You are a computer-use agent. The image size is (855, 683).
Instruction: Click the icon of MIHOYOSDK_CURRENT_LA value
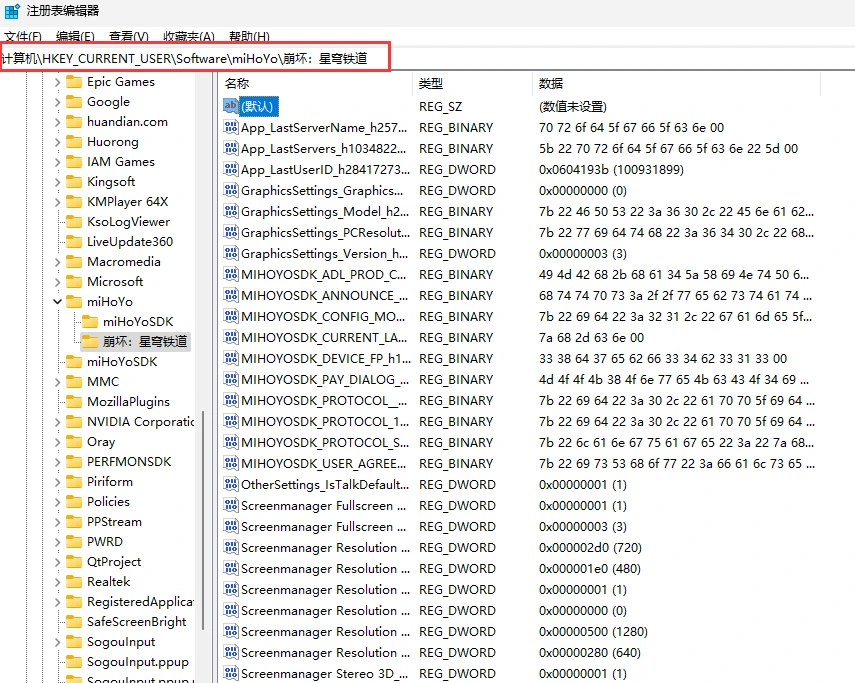[x=231, y=337]
